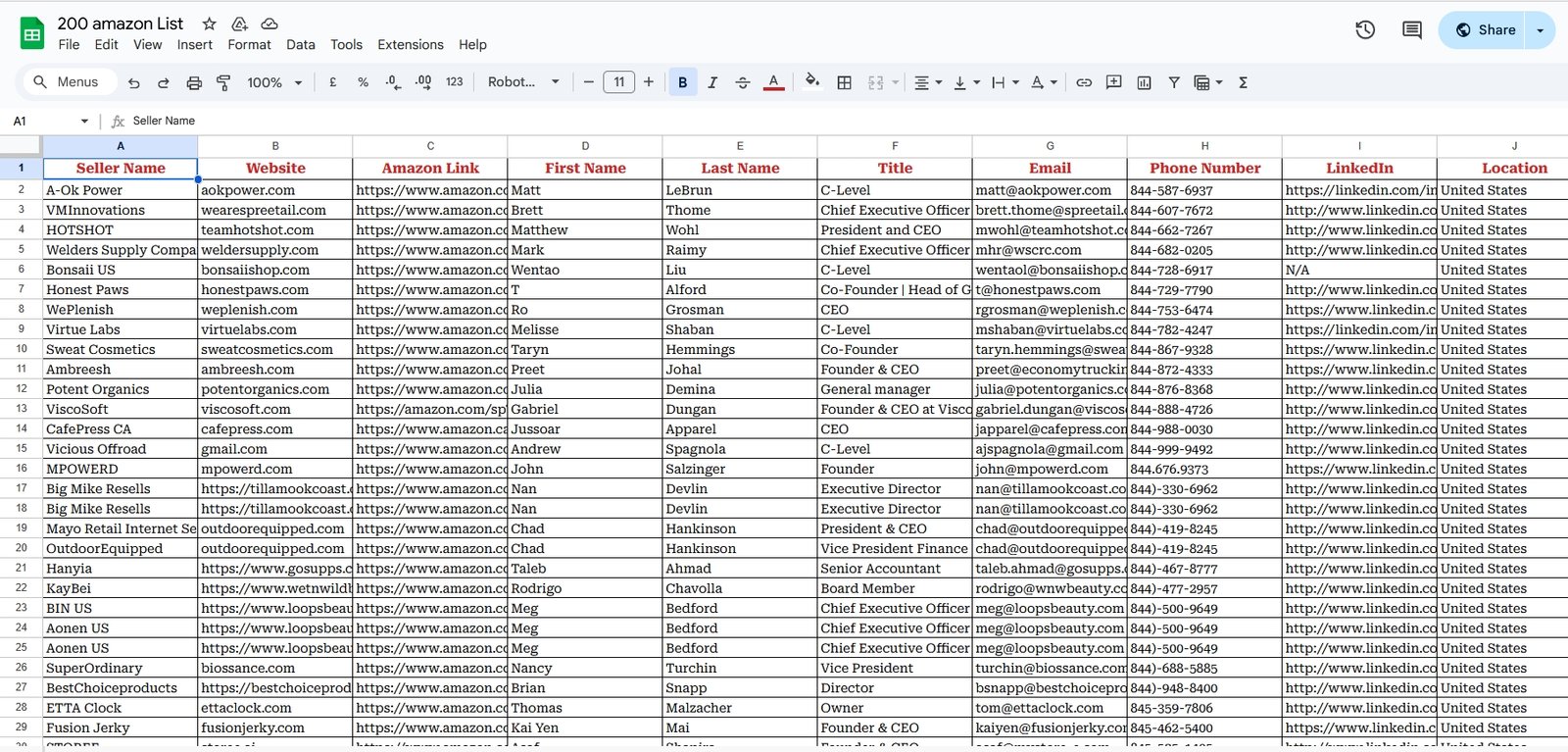Activate the Paint format tool

(223, 83)
